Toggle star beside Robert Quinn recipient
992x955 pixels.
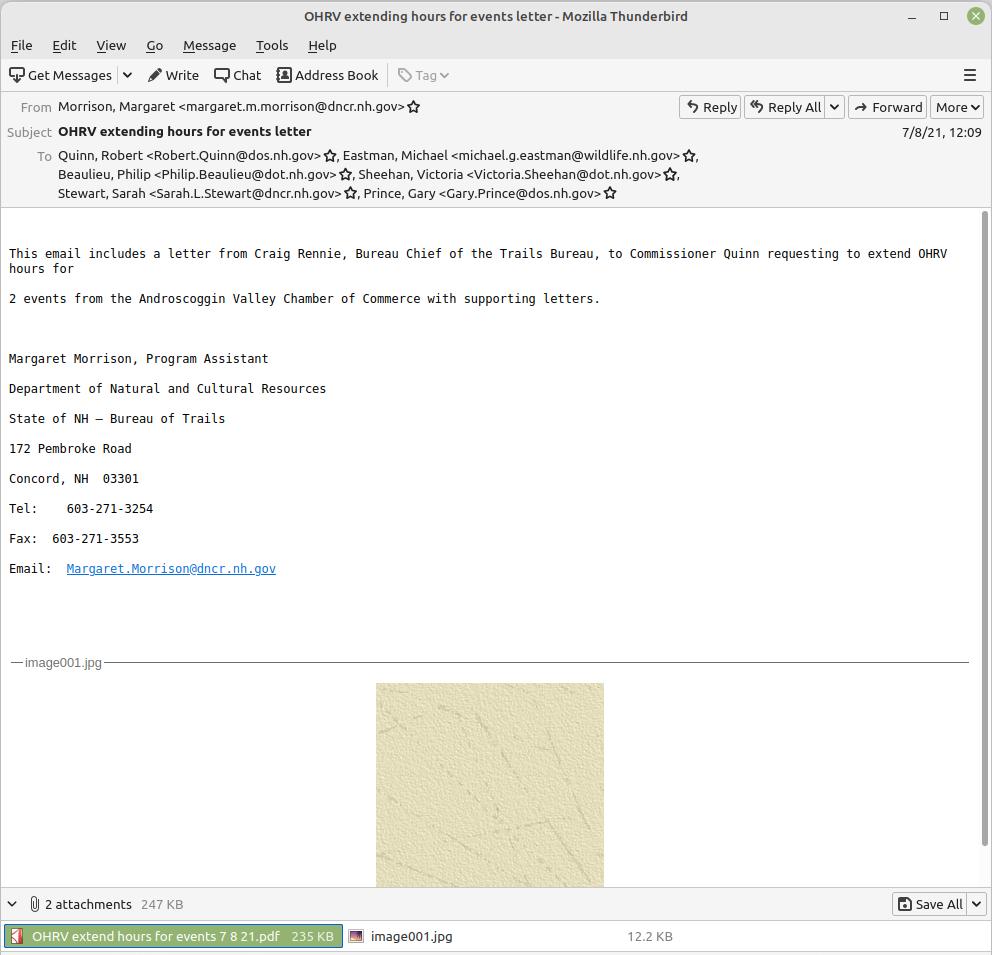pos(330,156)
